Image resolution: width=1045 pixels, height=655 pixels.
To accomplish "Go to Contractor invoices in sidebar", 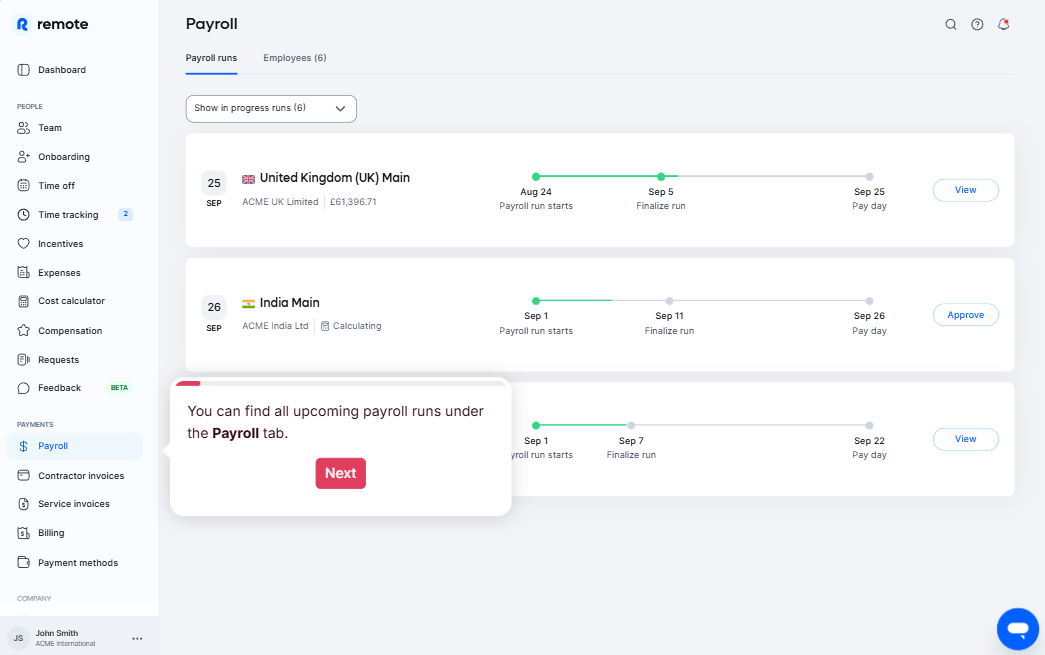I will pyautogui.click(x=80, y=476).
